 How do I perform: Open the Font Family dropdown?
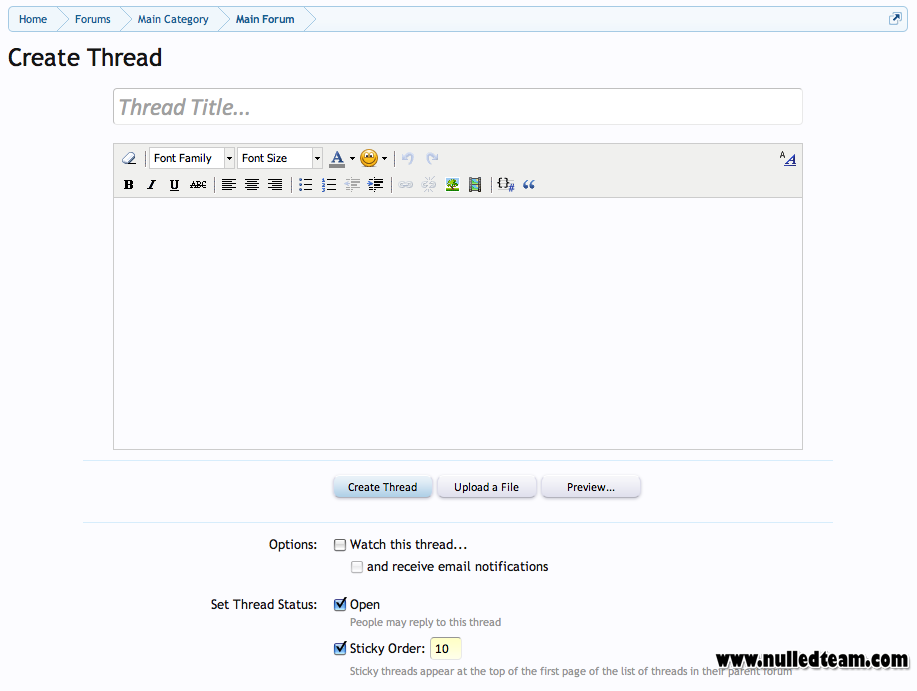(x=192, y=158)
